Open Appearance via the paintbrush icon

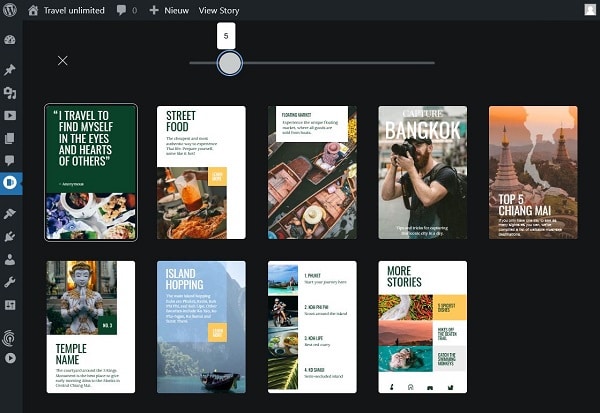[x=10, y=214]
